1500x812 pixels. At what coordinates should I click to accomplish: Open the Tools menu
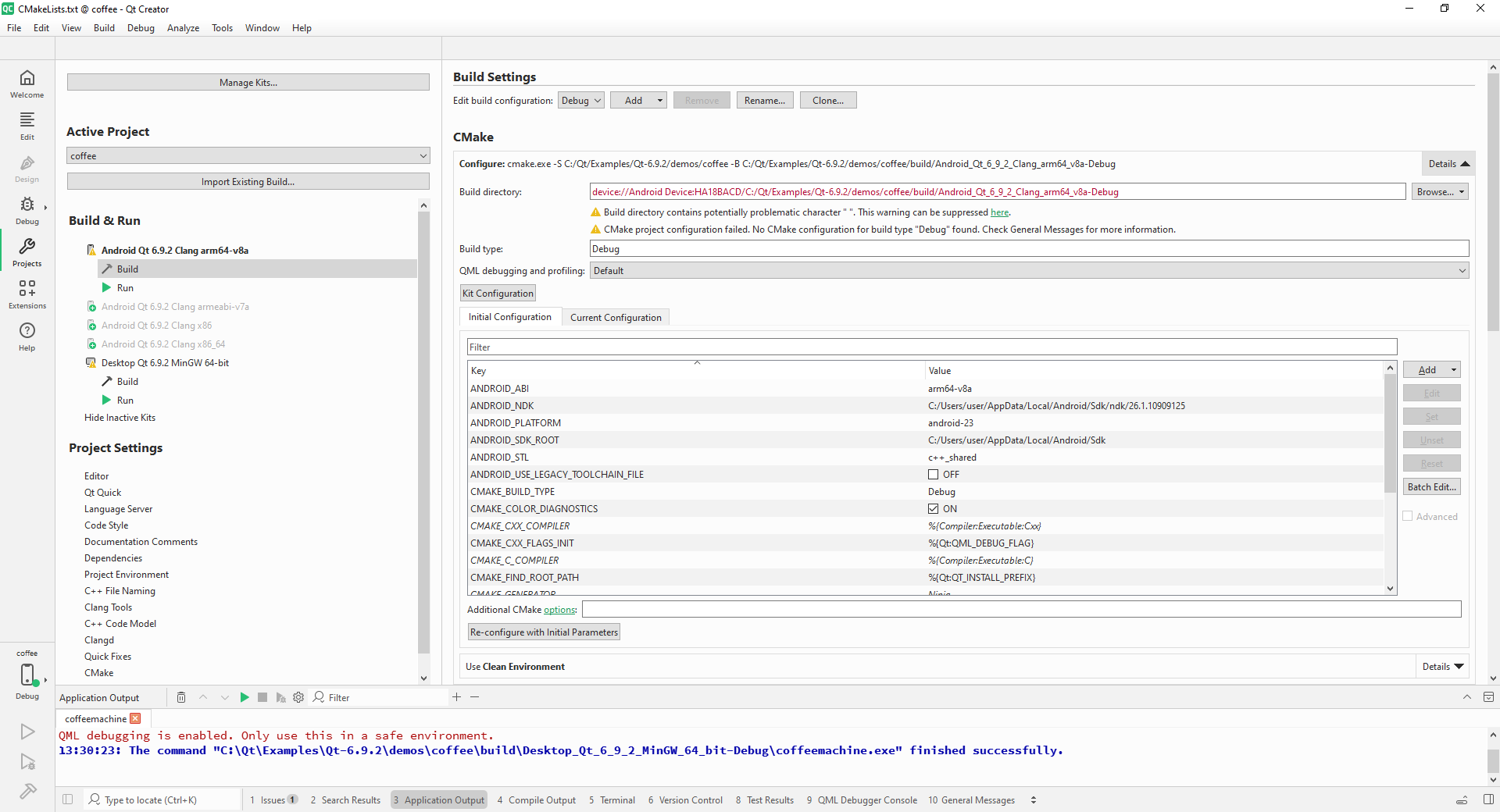pos(222,28)
